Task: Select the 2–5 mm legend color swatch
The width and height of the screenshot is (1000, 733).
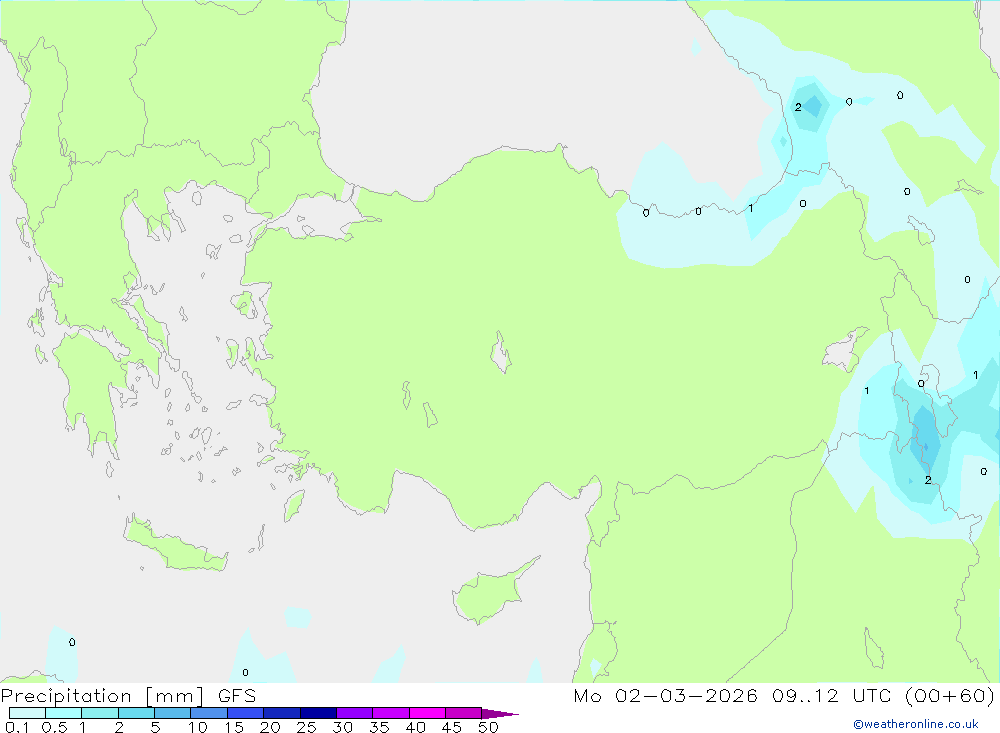Action: click(136, 713)
